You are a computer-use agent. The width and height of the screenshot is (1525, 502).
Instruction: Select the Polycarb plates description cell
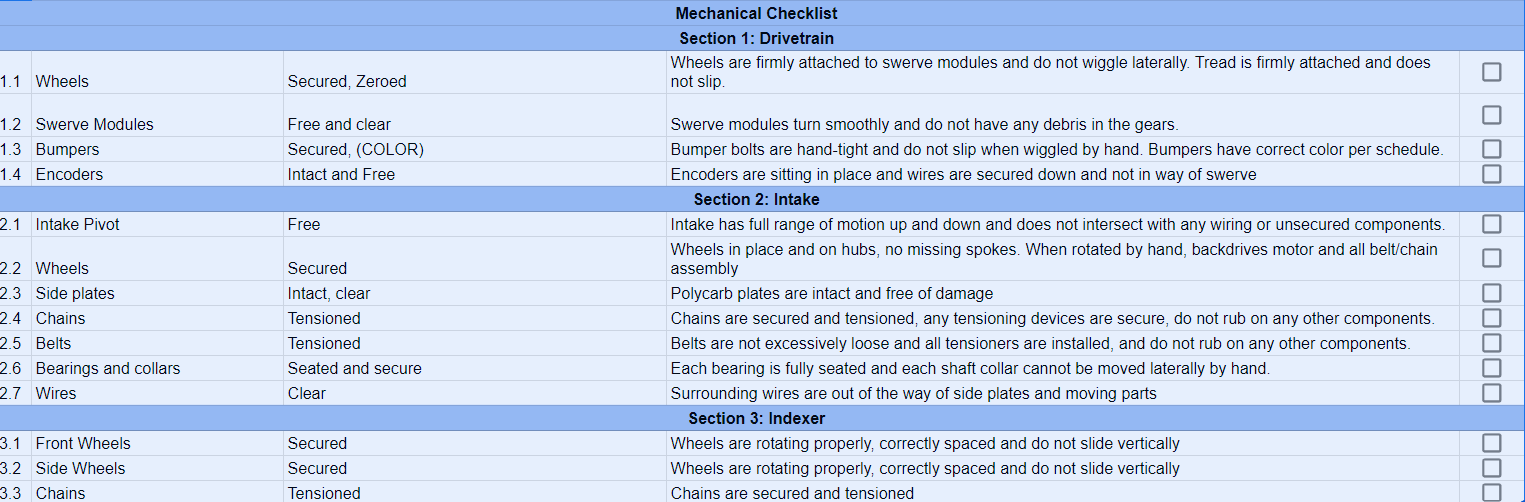(1063, 293)
